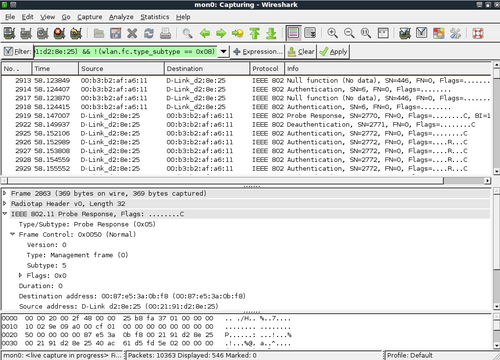The width and height of the screenshot is (500, 360).
Task: Expand the Frame 2863 tree node
Action: pos(5,193)
